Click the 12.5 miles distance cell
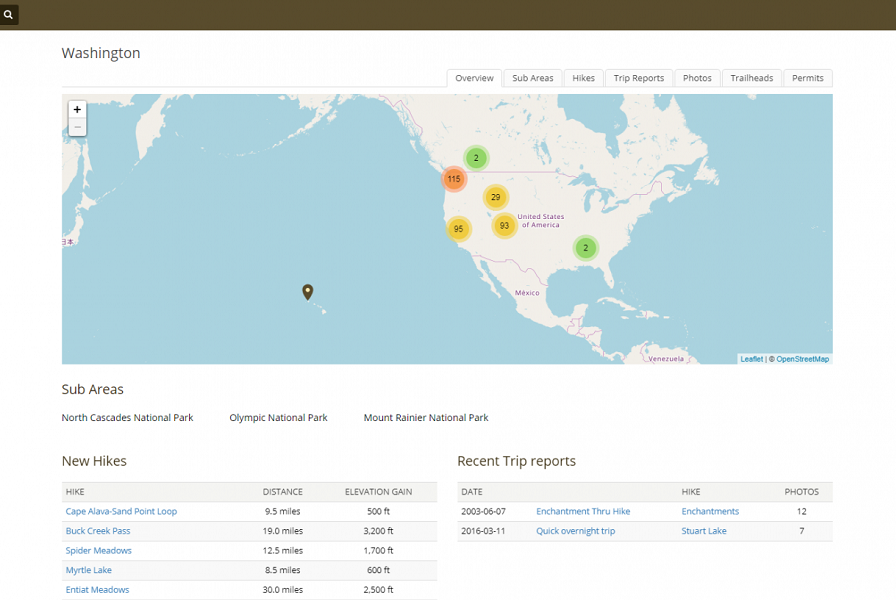 coord(283,550)
